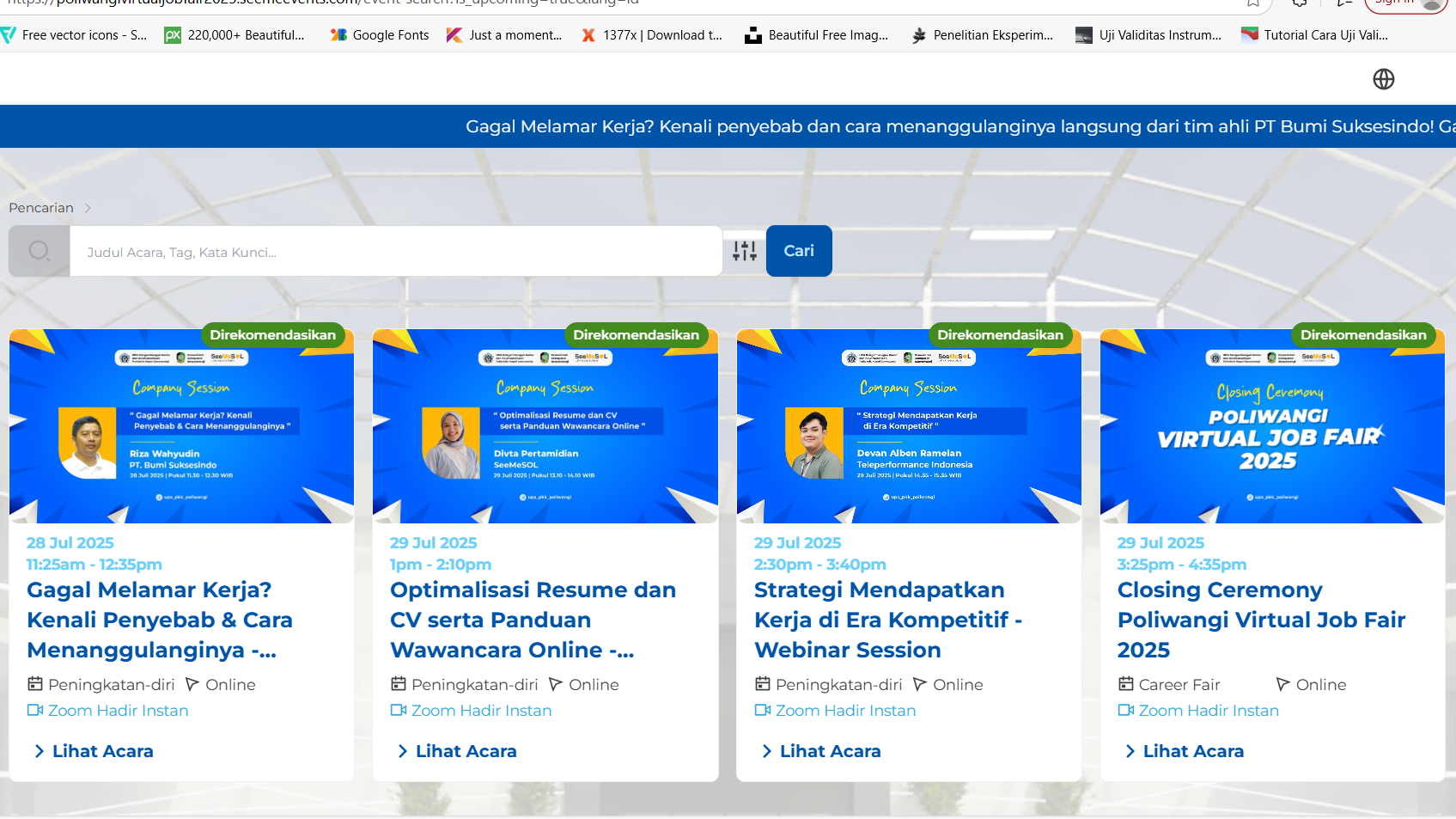The width and height of the screenshot is (1456, 819).
Task: Click Strategi Mendapatkan Kerja title
Action: 888,620
